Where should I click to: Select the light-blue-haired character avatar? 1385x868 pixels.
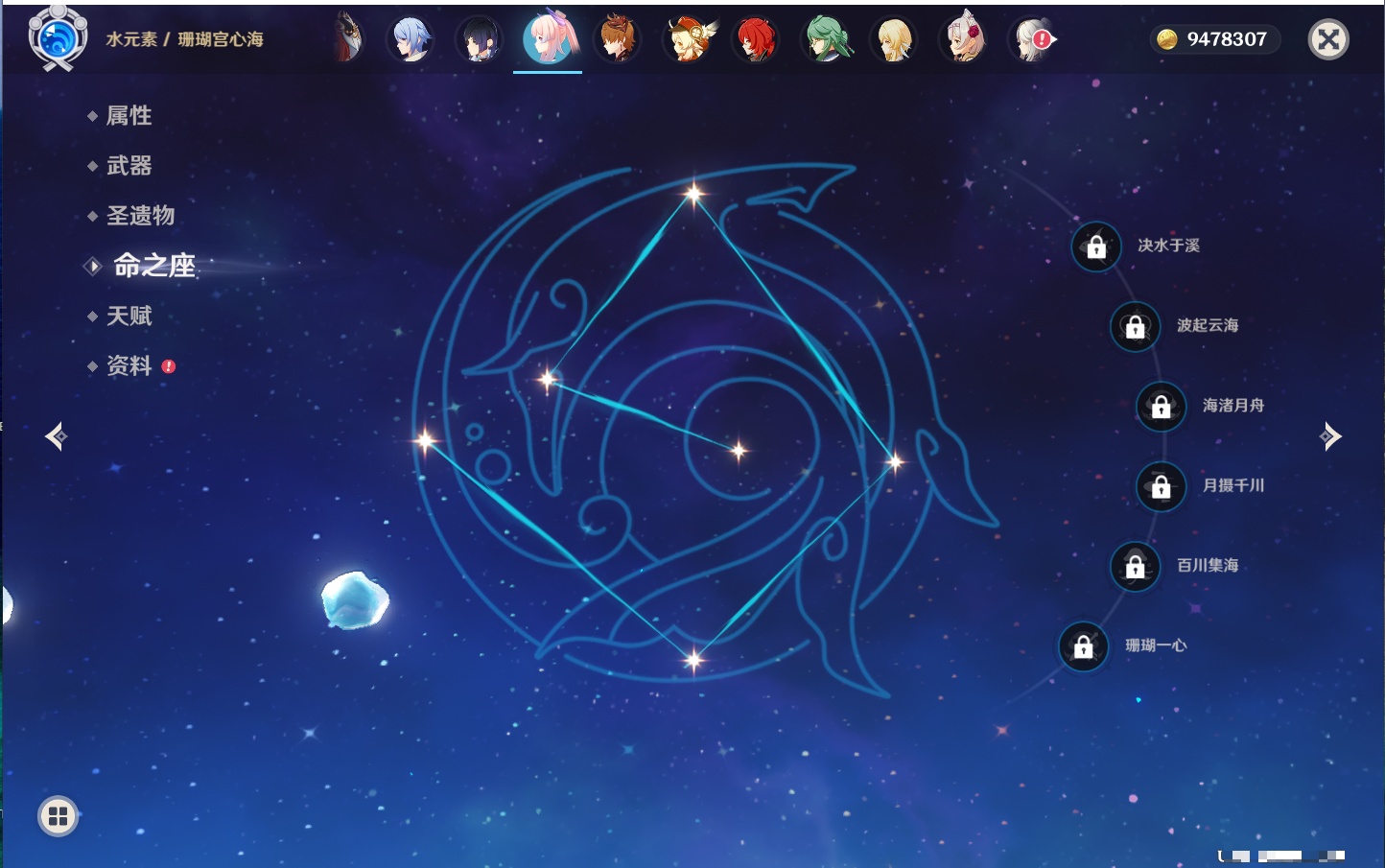tap(411, 39)
